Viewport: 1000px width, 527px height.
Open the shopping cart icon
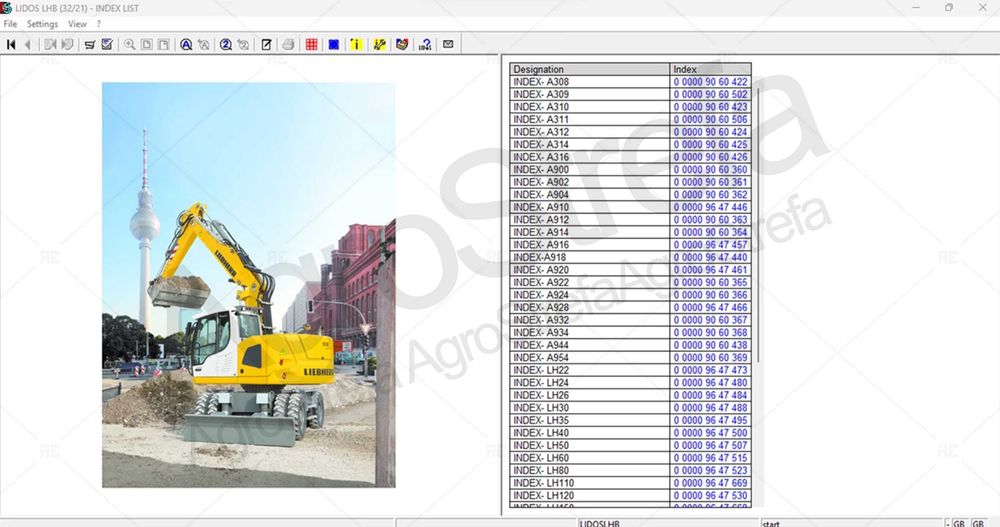pyautogui.click(x=90, y=44)
